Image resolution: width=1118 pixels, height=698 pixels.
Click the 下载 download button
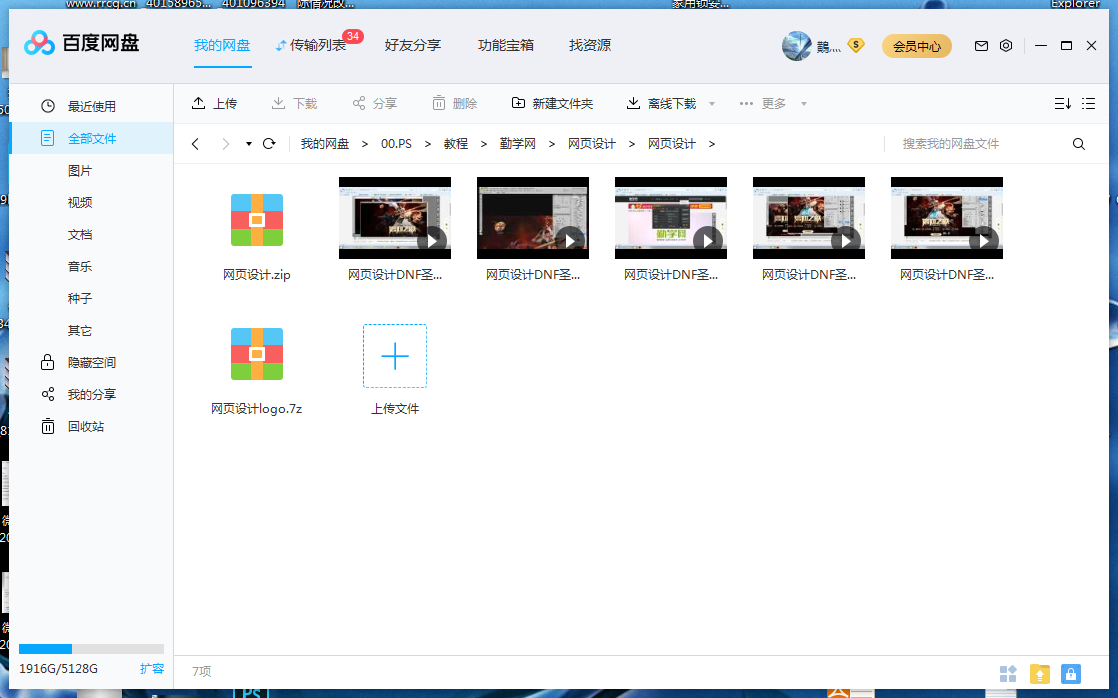coord(294,103)
